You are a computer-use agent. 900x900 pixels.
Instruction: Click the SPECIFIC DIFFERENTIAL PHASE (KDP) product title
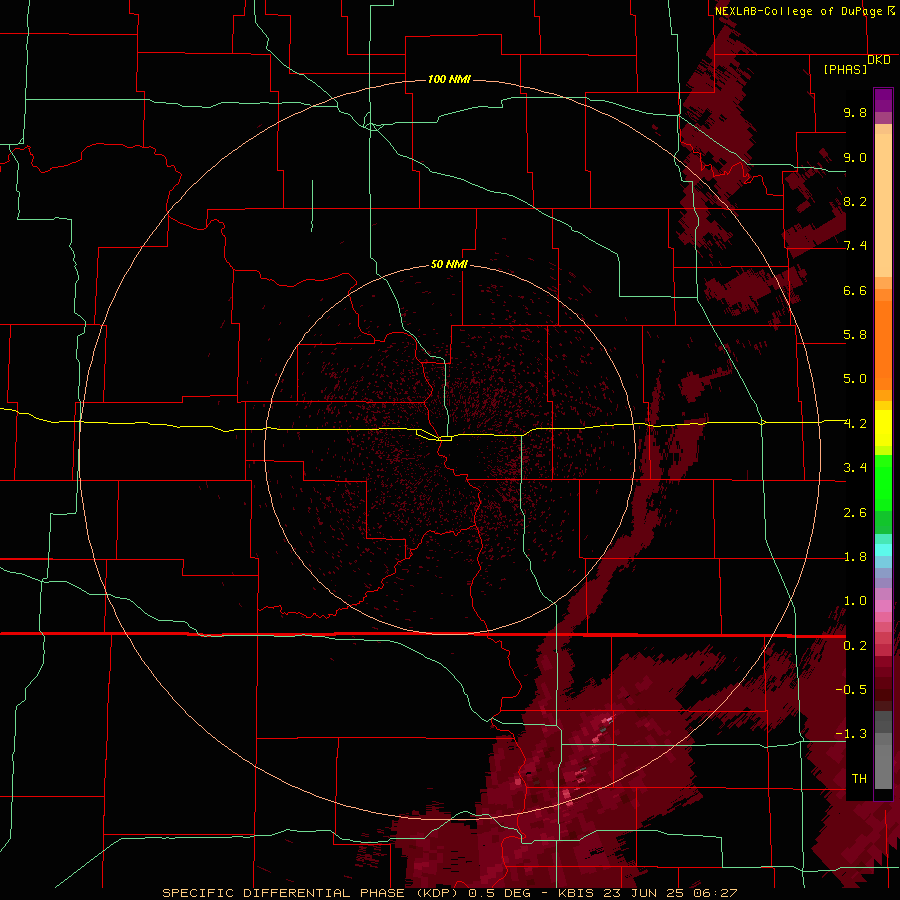(309, 893)
